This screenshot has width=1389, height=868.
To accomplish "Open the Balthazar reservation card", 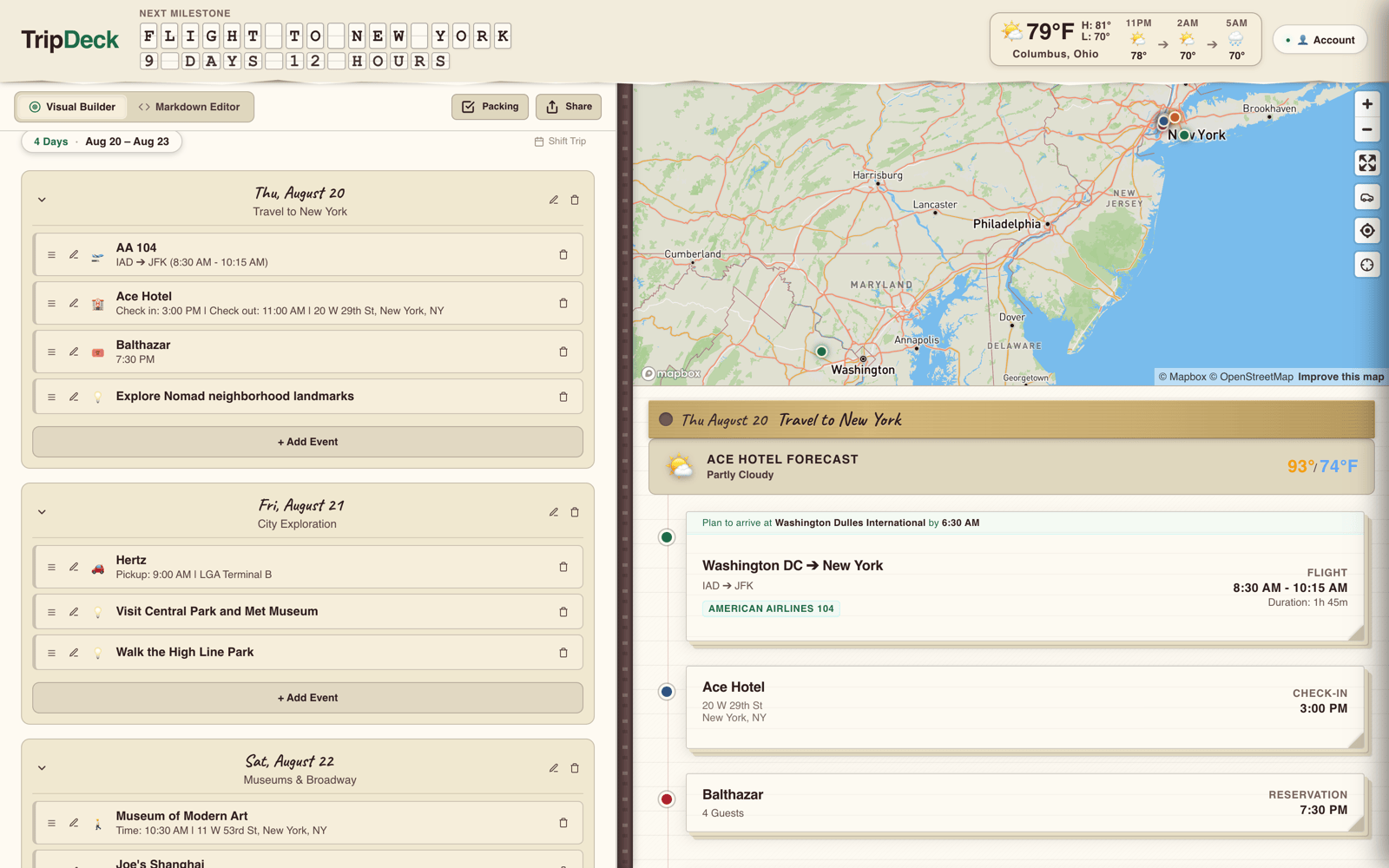I will tap(1024, 803).
